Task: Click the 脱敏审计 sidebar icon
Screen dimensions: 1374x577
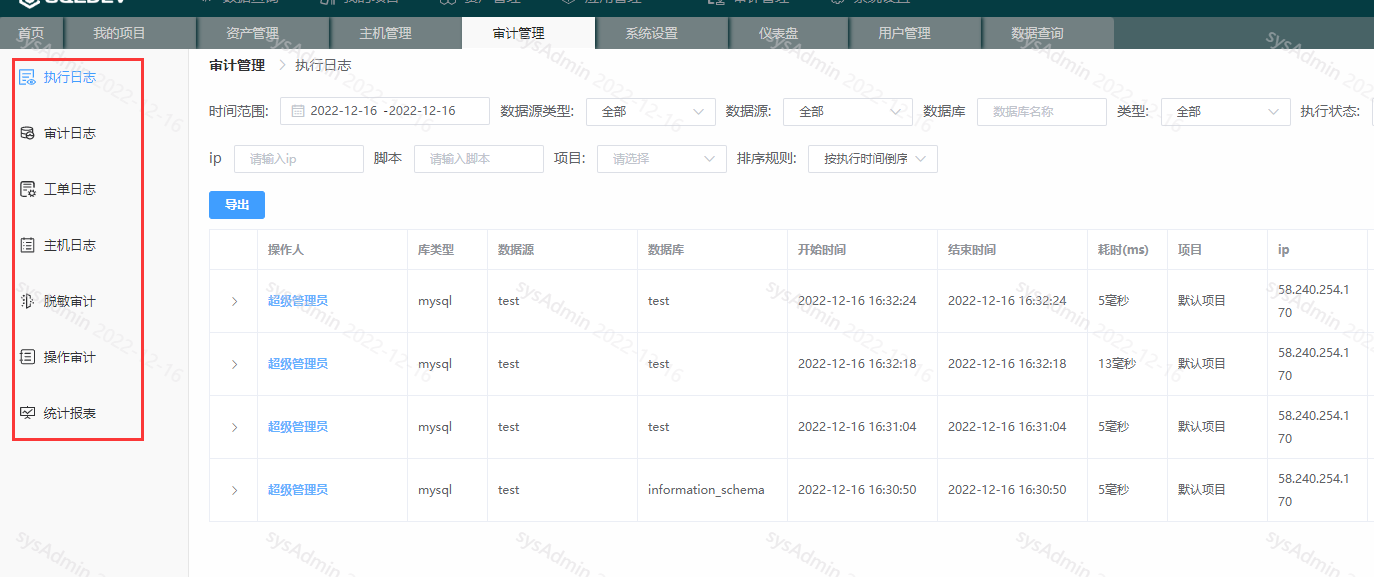Action: (27, 301)
